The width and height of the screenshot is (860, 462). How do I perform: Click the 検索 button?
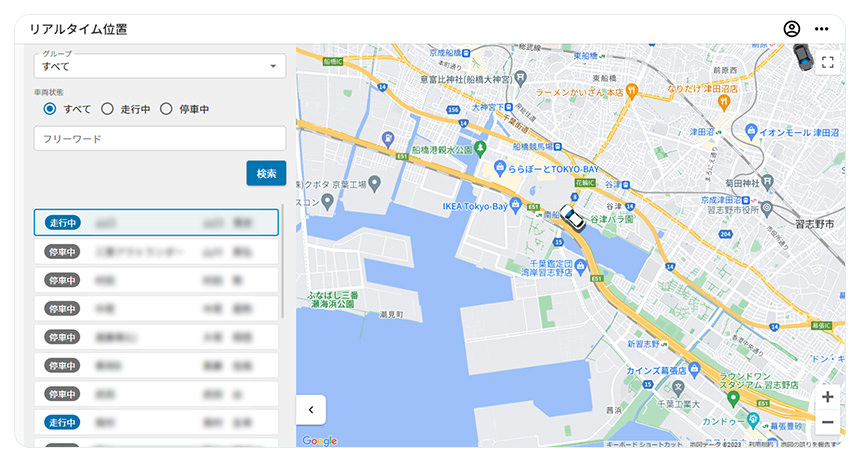coord(266,173)
